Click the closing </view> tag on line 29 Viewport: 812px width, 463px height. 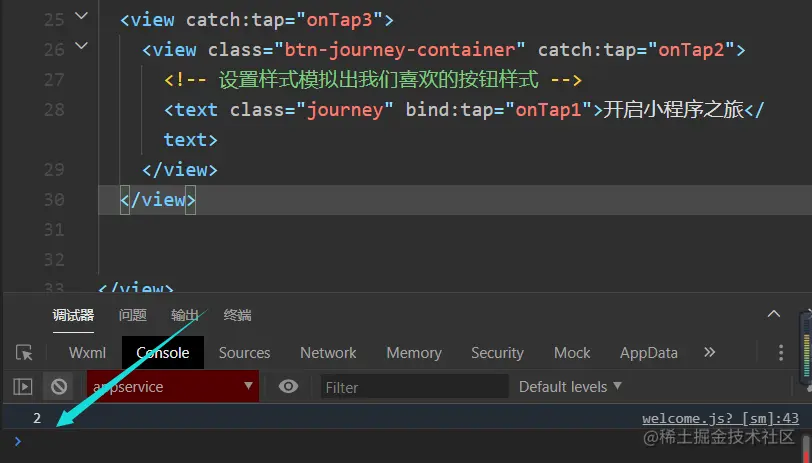(180, 170)
